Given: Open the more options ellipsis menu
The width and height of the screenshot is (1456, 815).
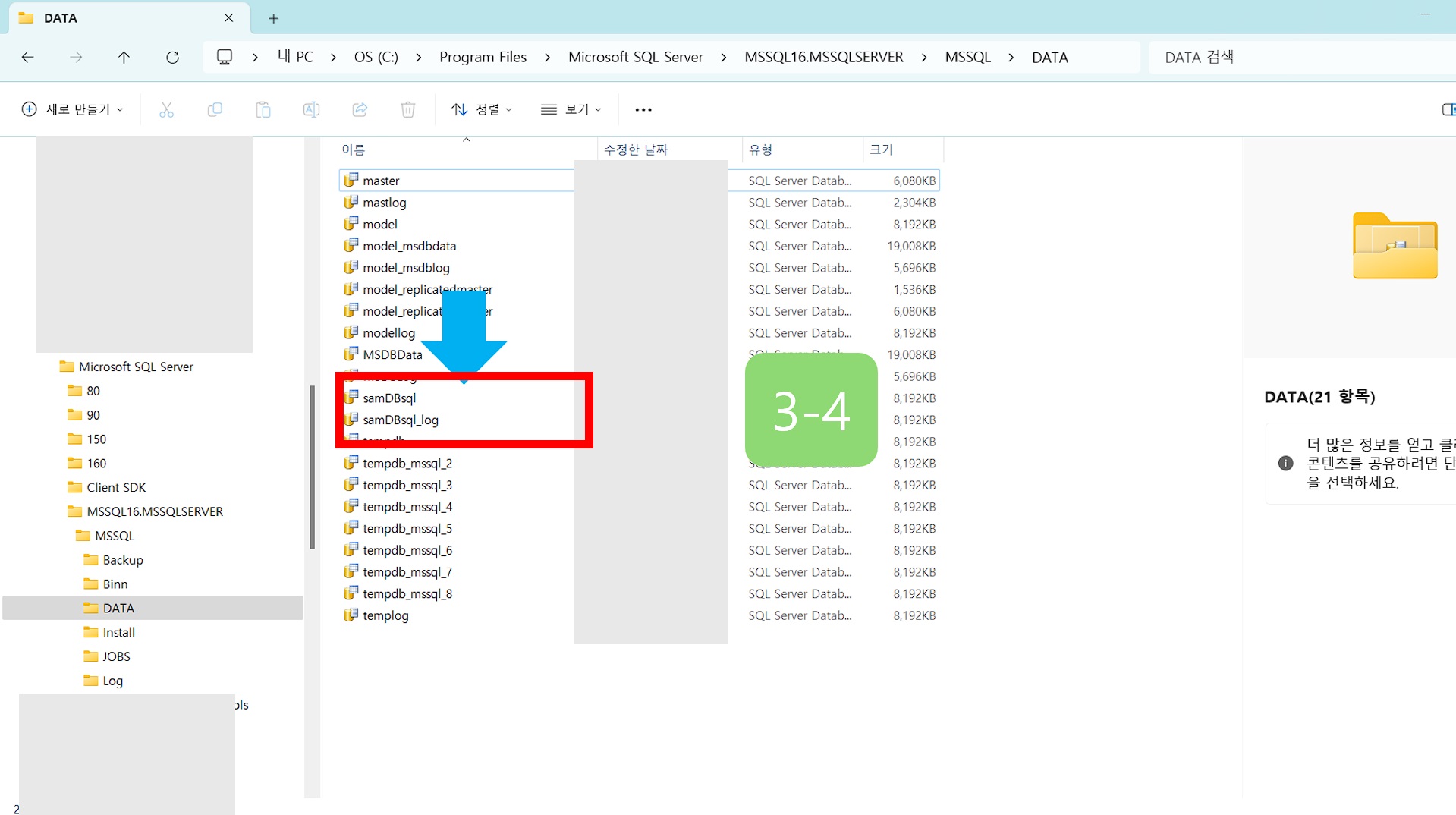Looking at the screenshot, I should [x=643, y=109].
